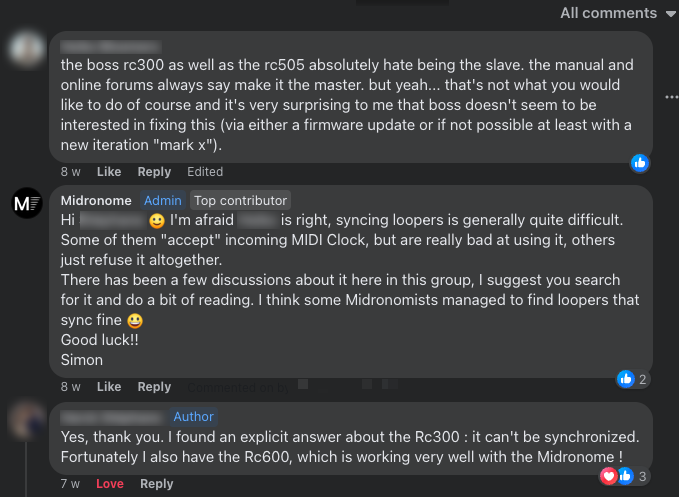Click the heart reaction on author's reply

coord(609,476)
